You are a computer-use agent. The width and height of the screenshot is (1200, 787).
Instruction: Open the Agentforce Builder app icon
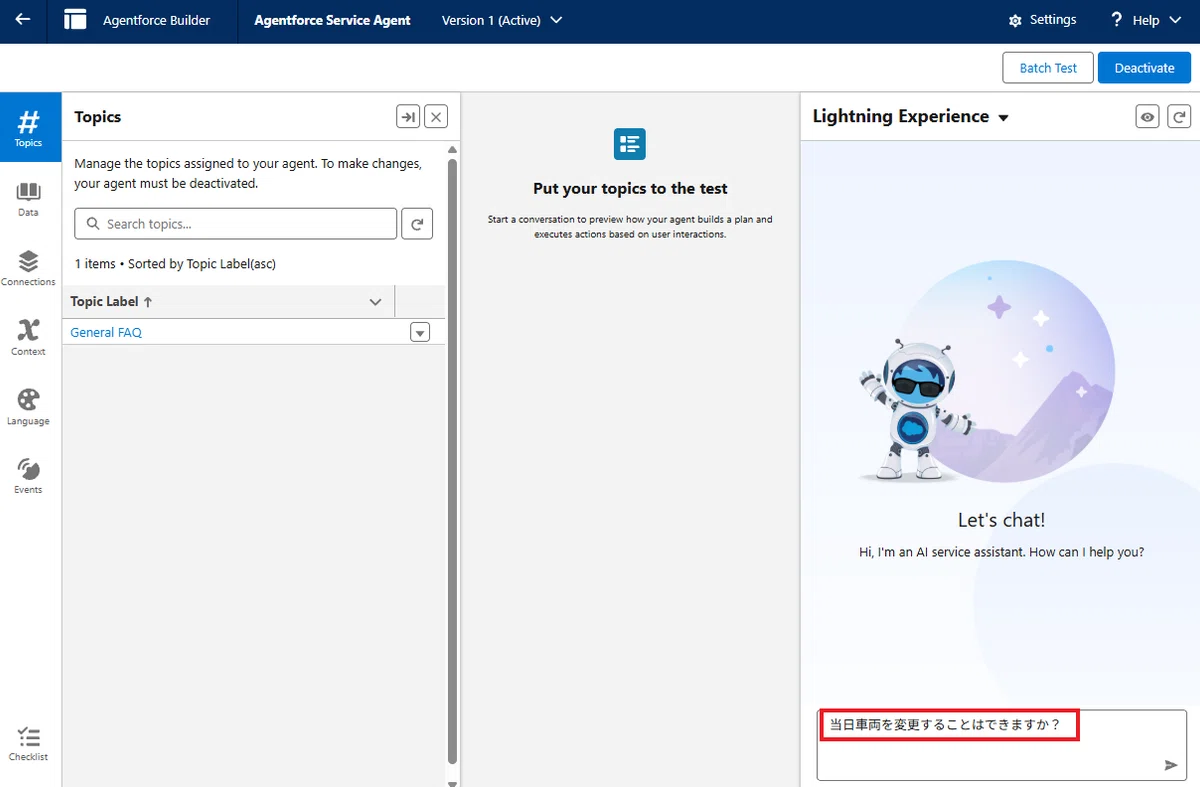point(75,20)
